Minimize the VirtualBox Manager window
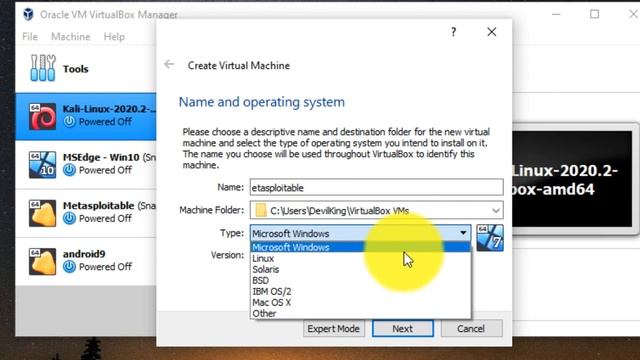 click(556, 14)
